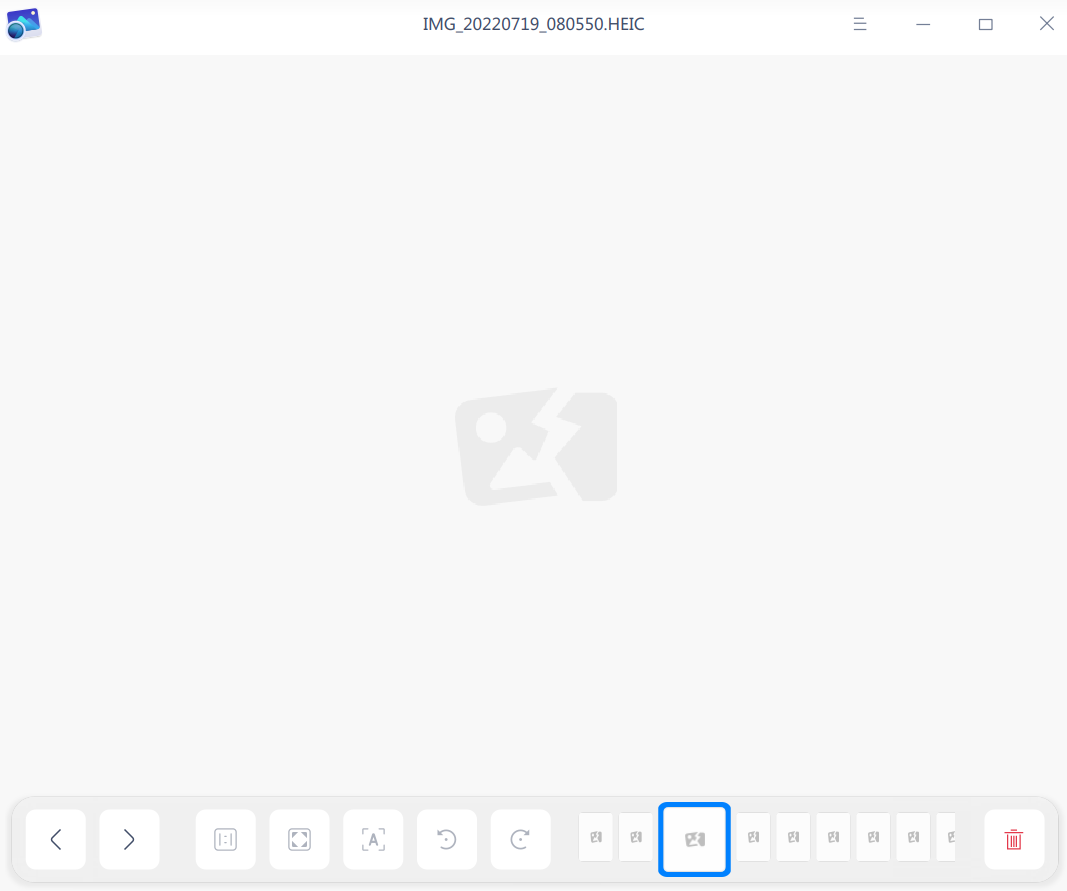Image resolution: width=1067 pixels, height=891 pixels.
Task: Select the partially visible last thumbnail
Action: click(x=947, y=837)
